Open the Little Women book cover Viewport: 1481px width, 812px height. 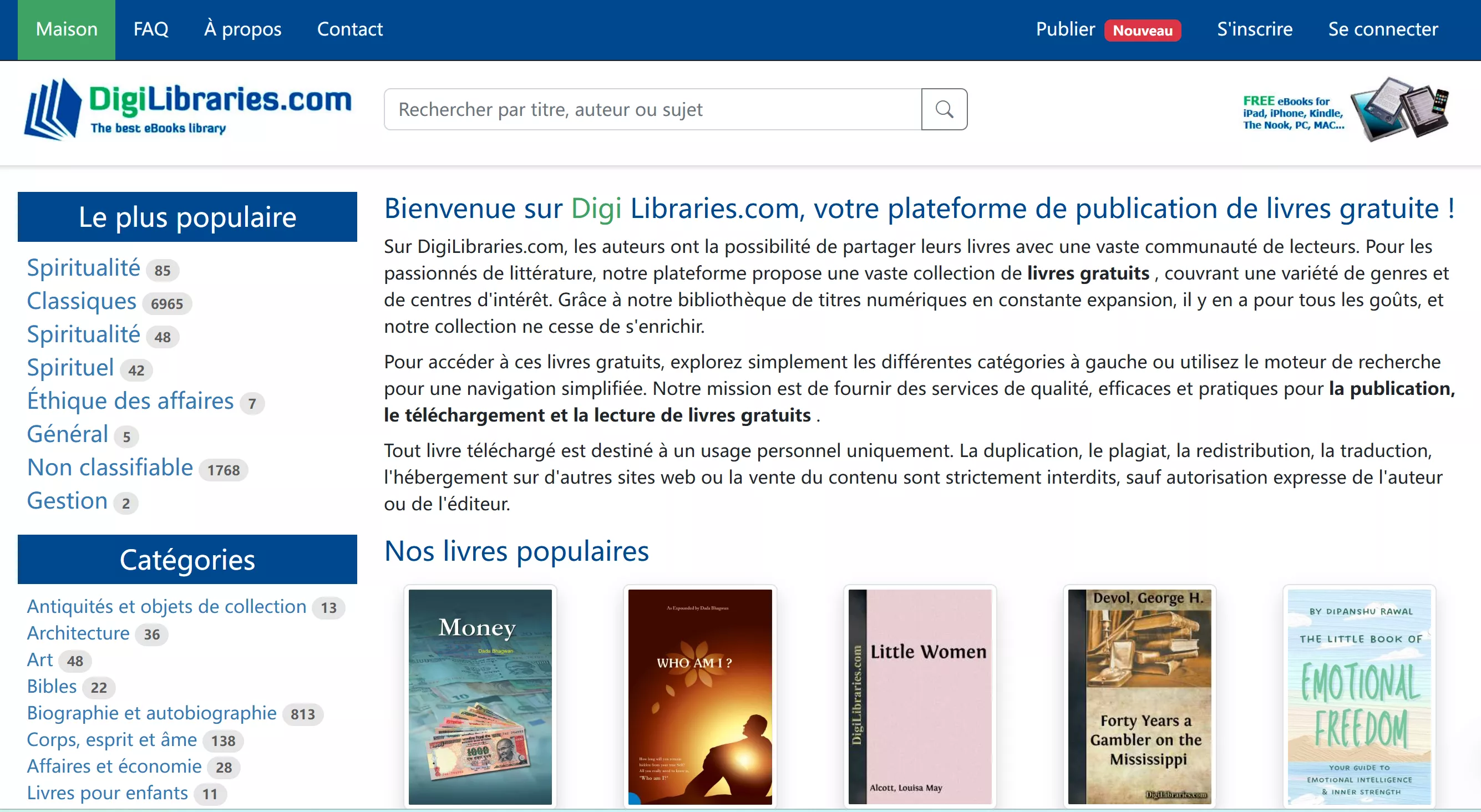919,696
